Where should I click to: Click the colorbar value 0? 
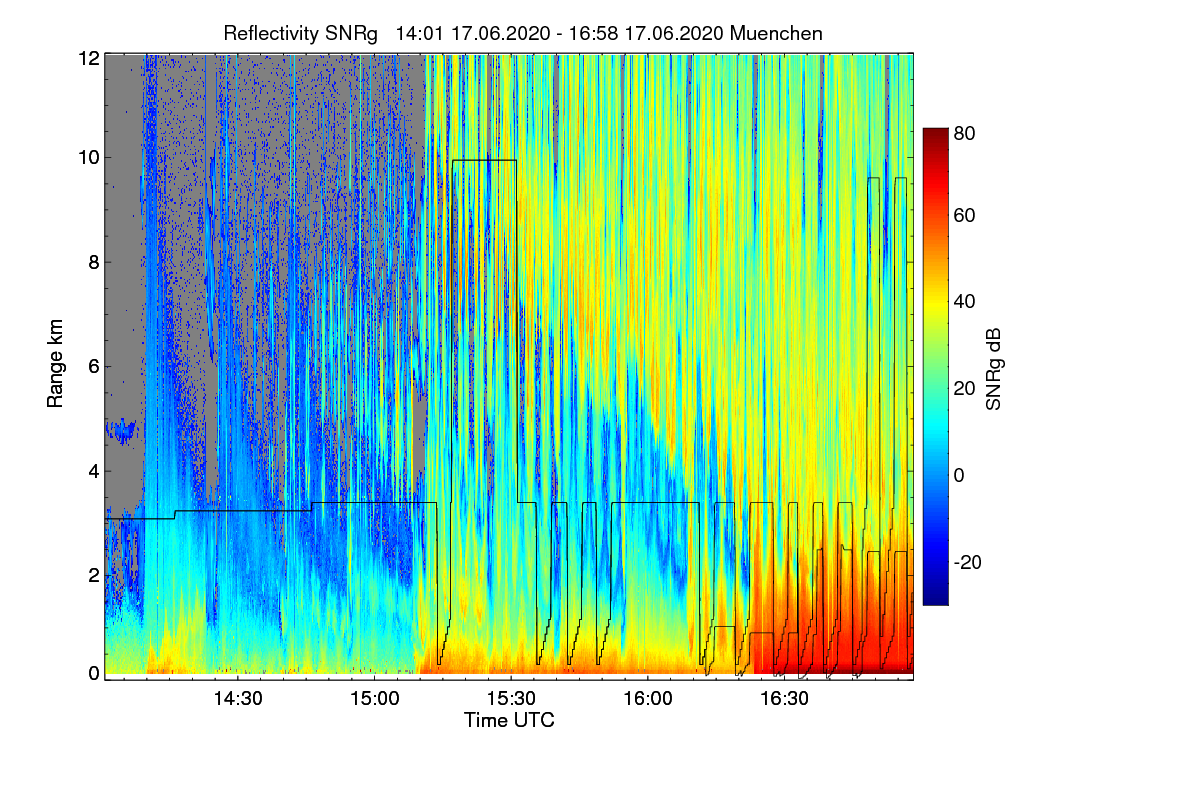(959, 475)
